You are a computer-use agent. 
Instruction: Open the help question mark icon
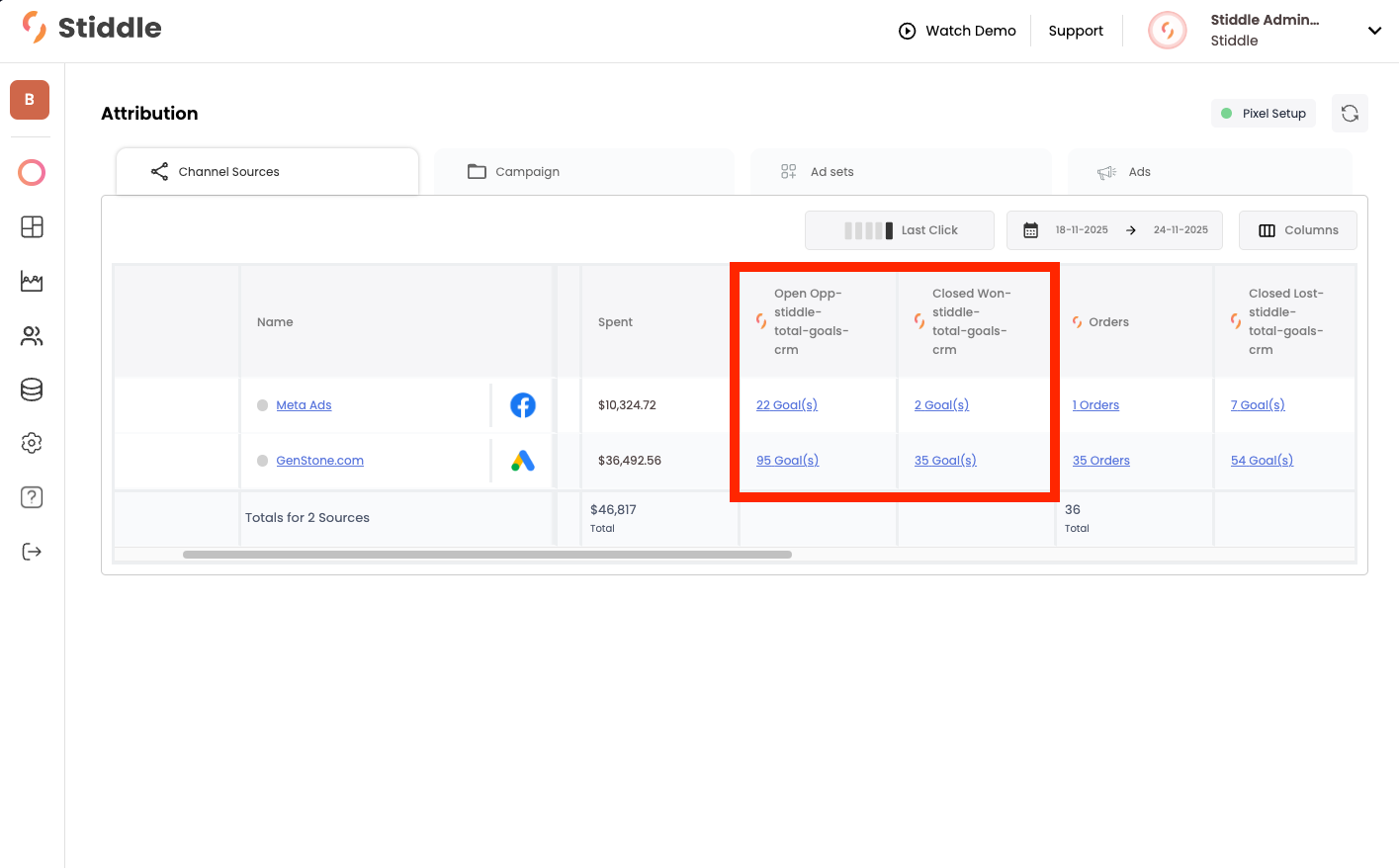click(x=32, y=497)
